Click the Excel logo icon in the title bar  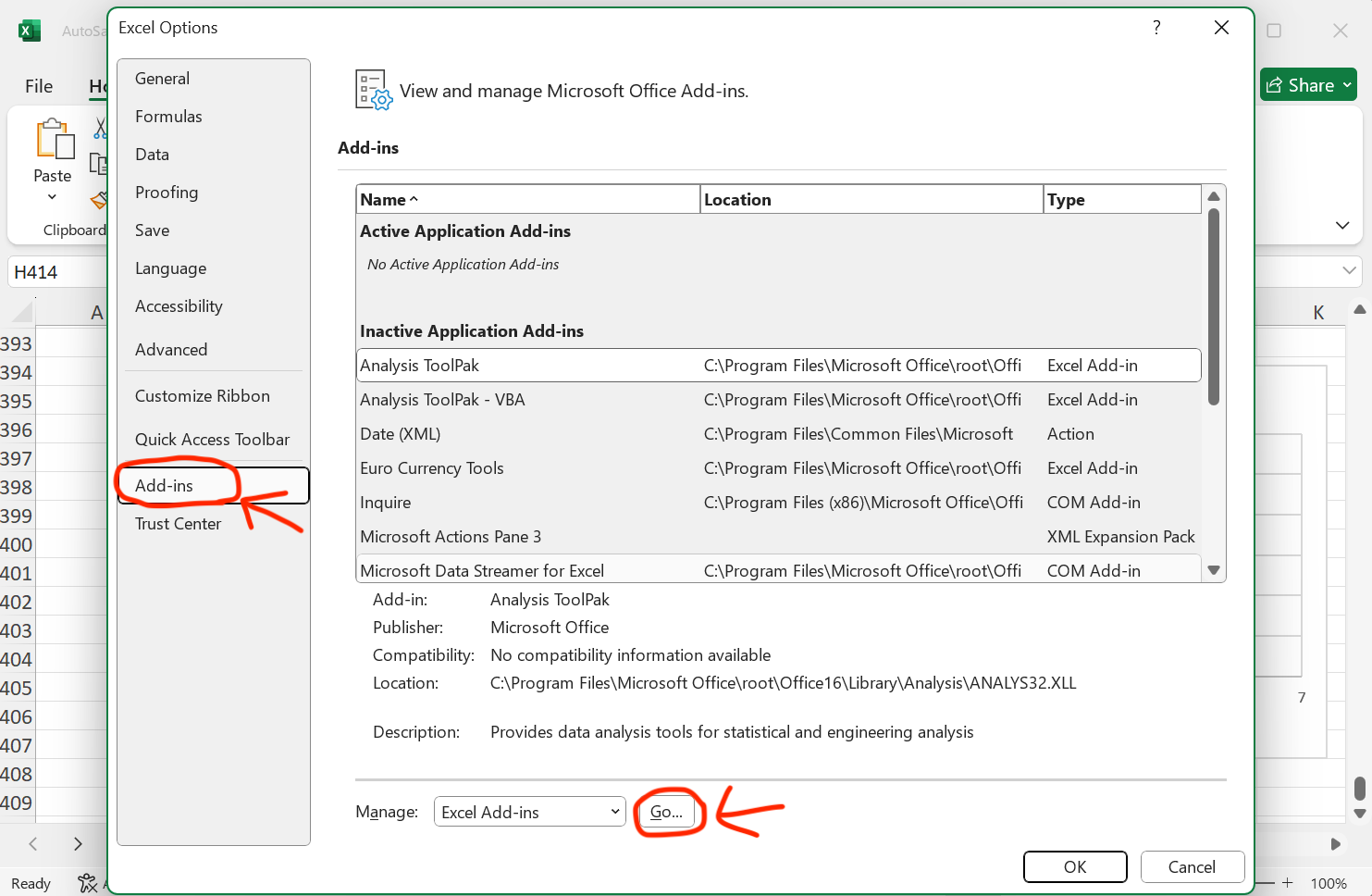coord(30,31)
